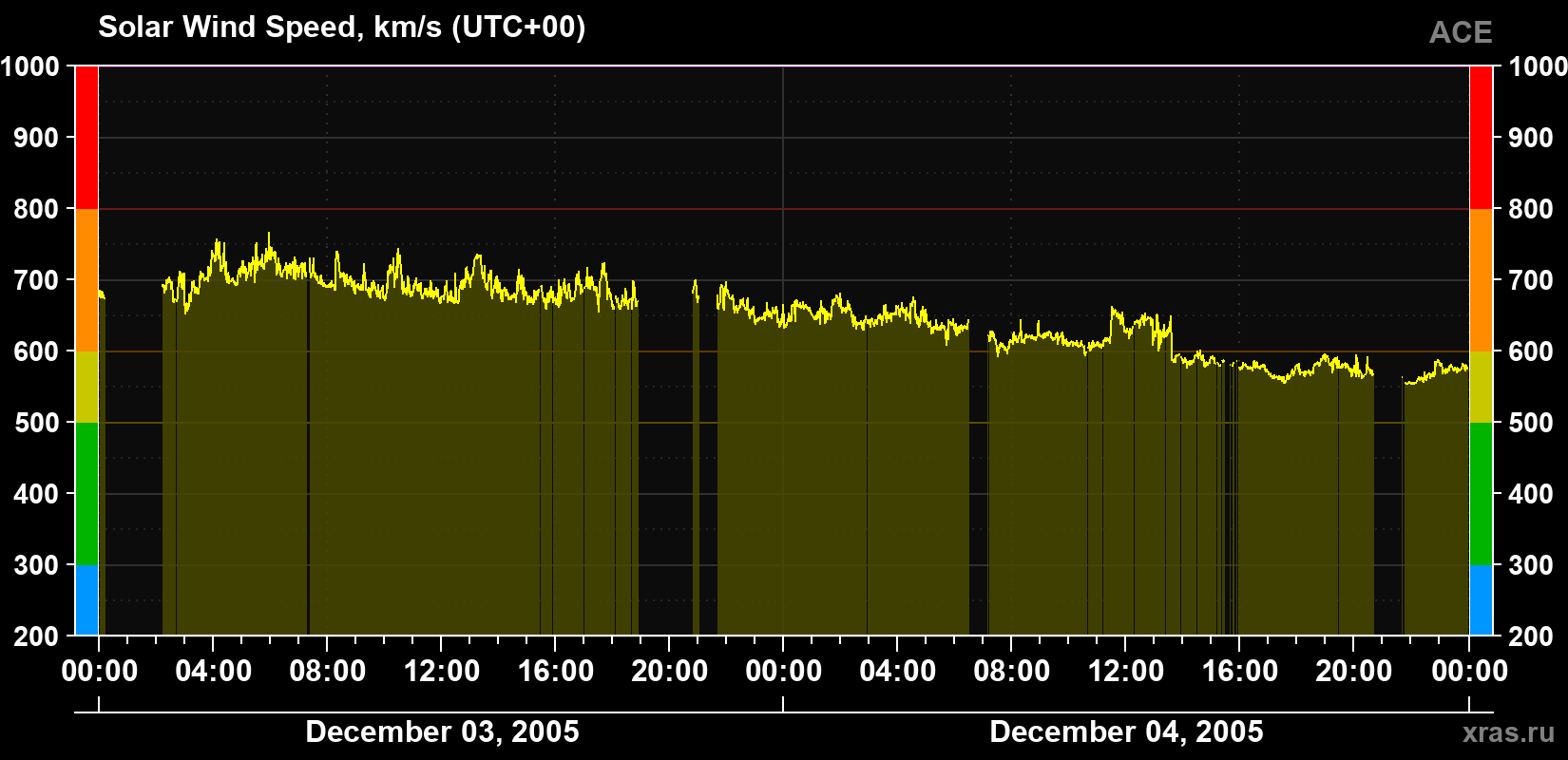
Task: Click the red segment of the left color scale
Action: point(86,138)
